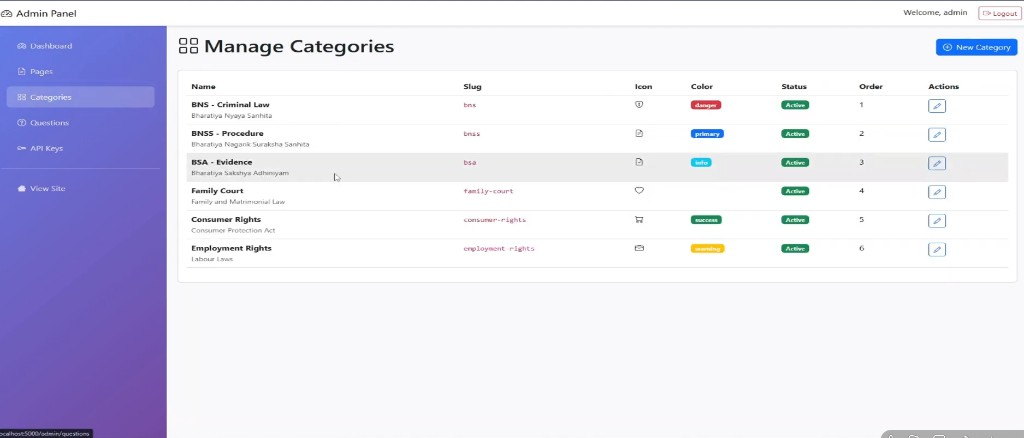Click the Order column header
The image size is (1024, 438).
[x=871, y=87]
